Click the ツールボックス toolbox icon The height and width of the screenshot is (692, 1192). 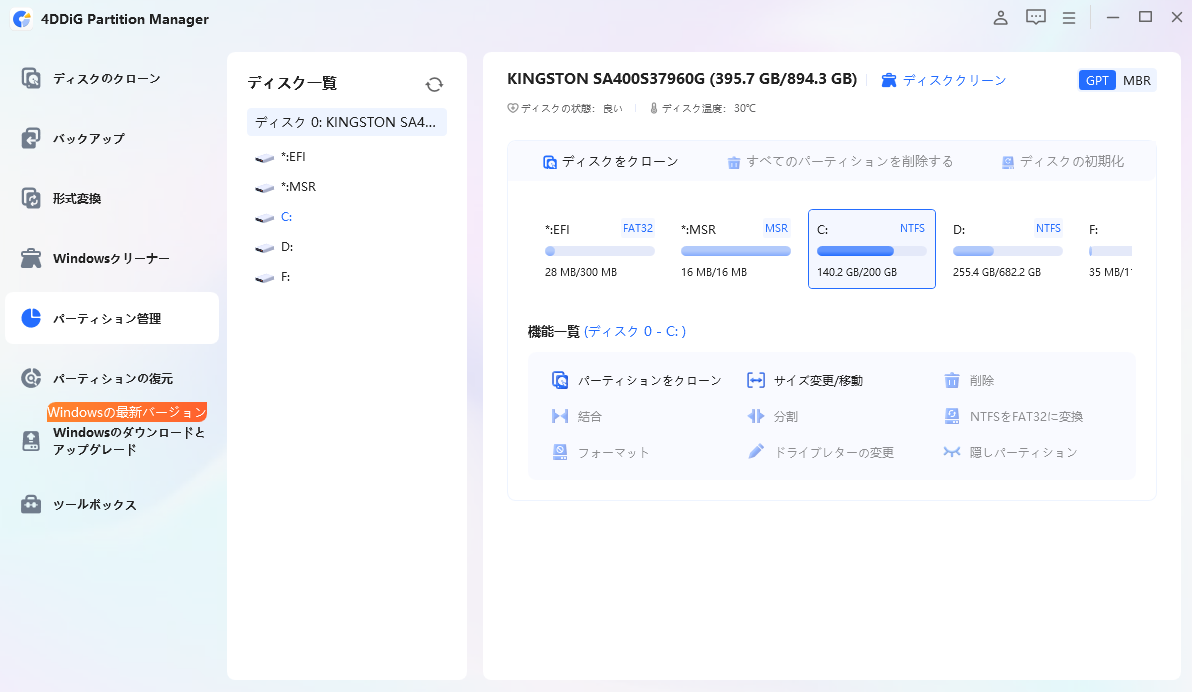coord(31,504)
